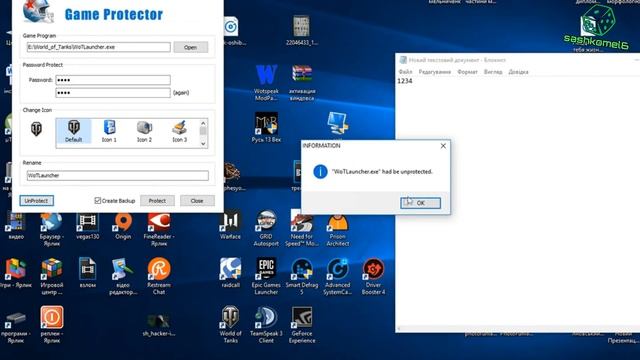Image resolution: width=640 pixels, height=360 pixels.
Task: Select Ігри shortcut desktop icon
Action: click(x=16, y=273)
